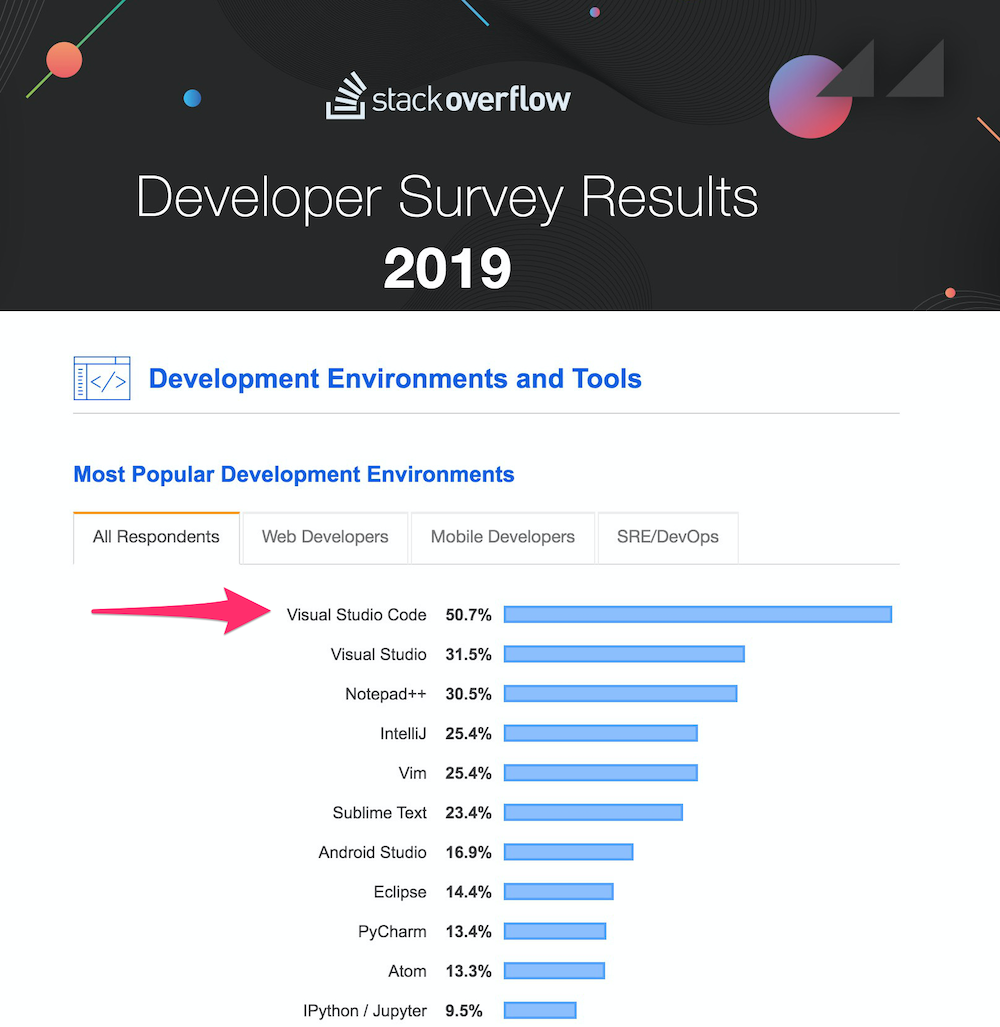Screen dimensions: 1000x1027
Task: Click the Atom bar in the chart
Action: 554,971
